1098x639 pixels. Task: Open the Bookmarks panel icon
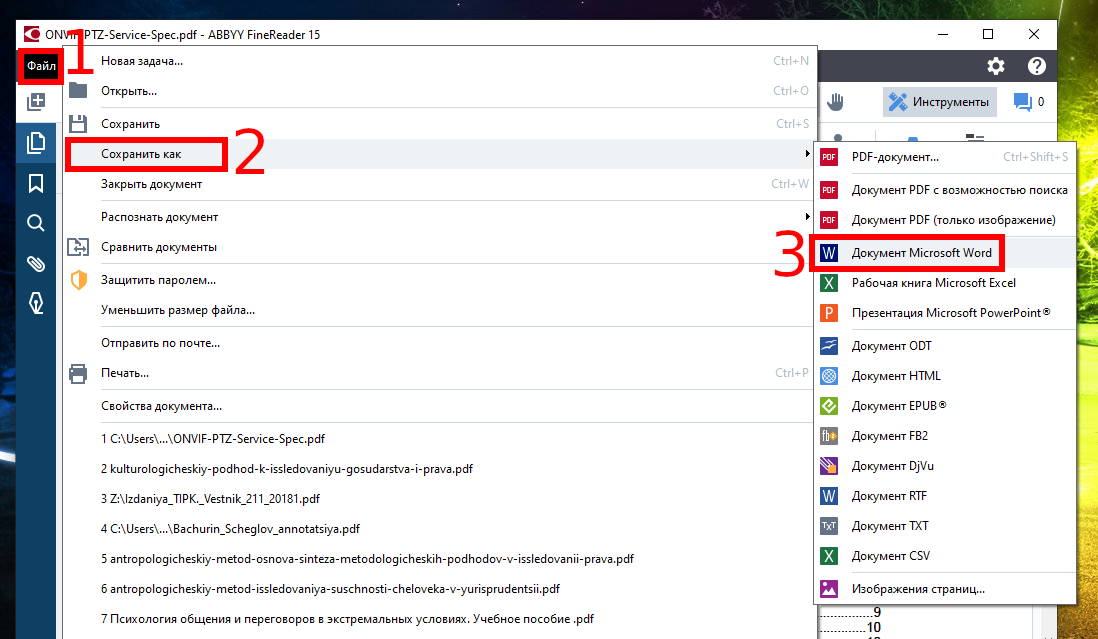click(36, 183)
